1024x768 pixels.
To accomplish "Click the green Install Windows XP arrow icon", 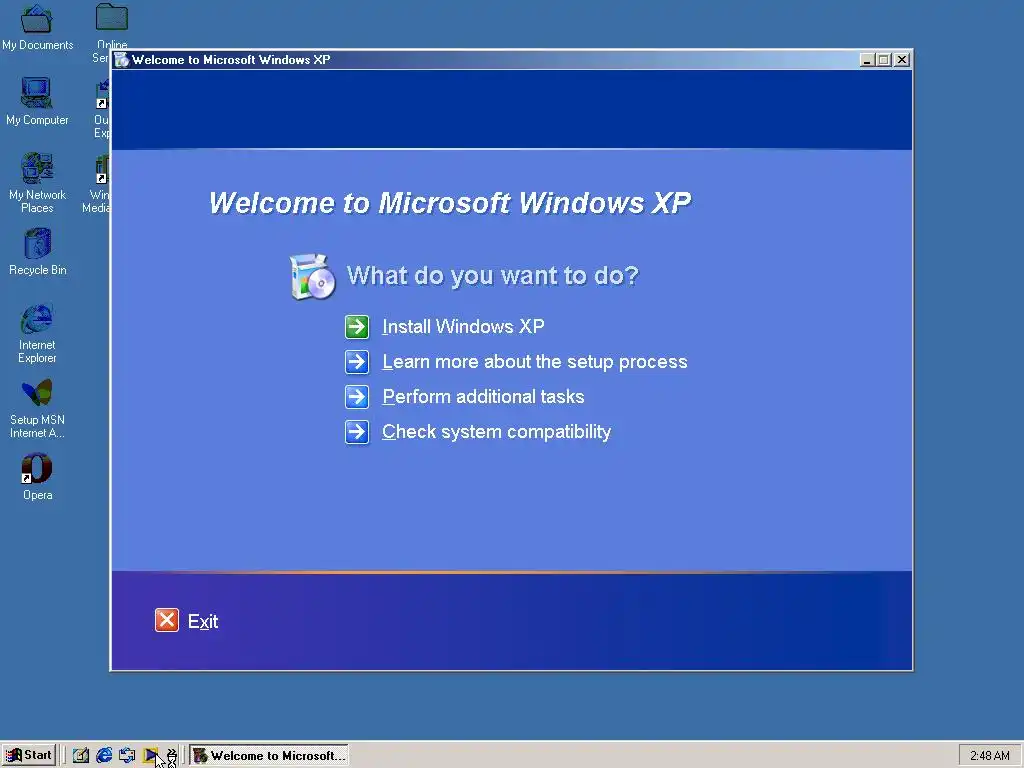I will click(357, 327).
